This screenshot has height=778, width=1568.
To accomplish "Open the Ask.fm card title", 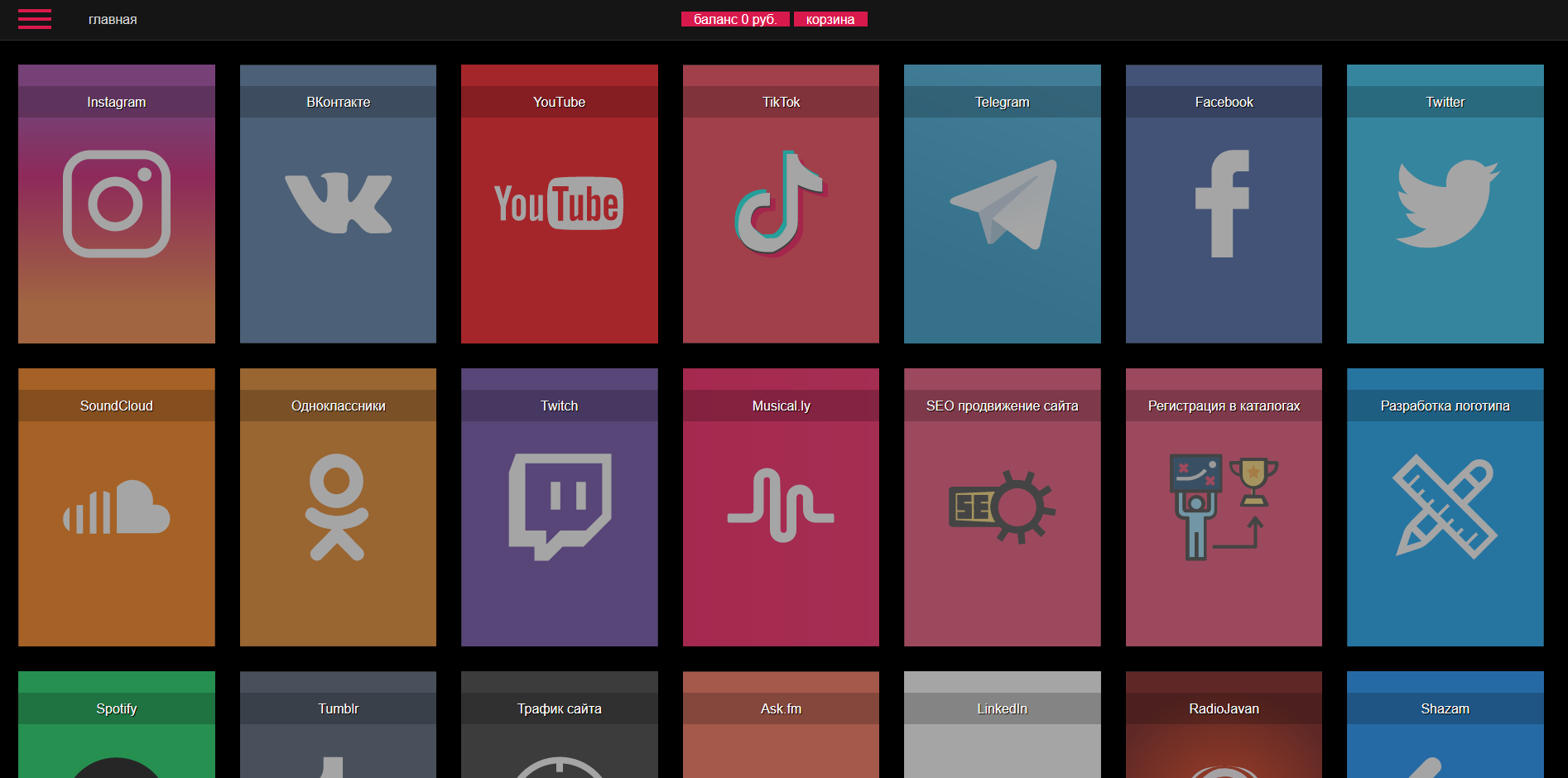I will click(x=781, y=708).
